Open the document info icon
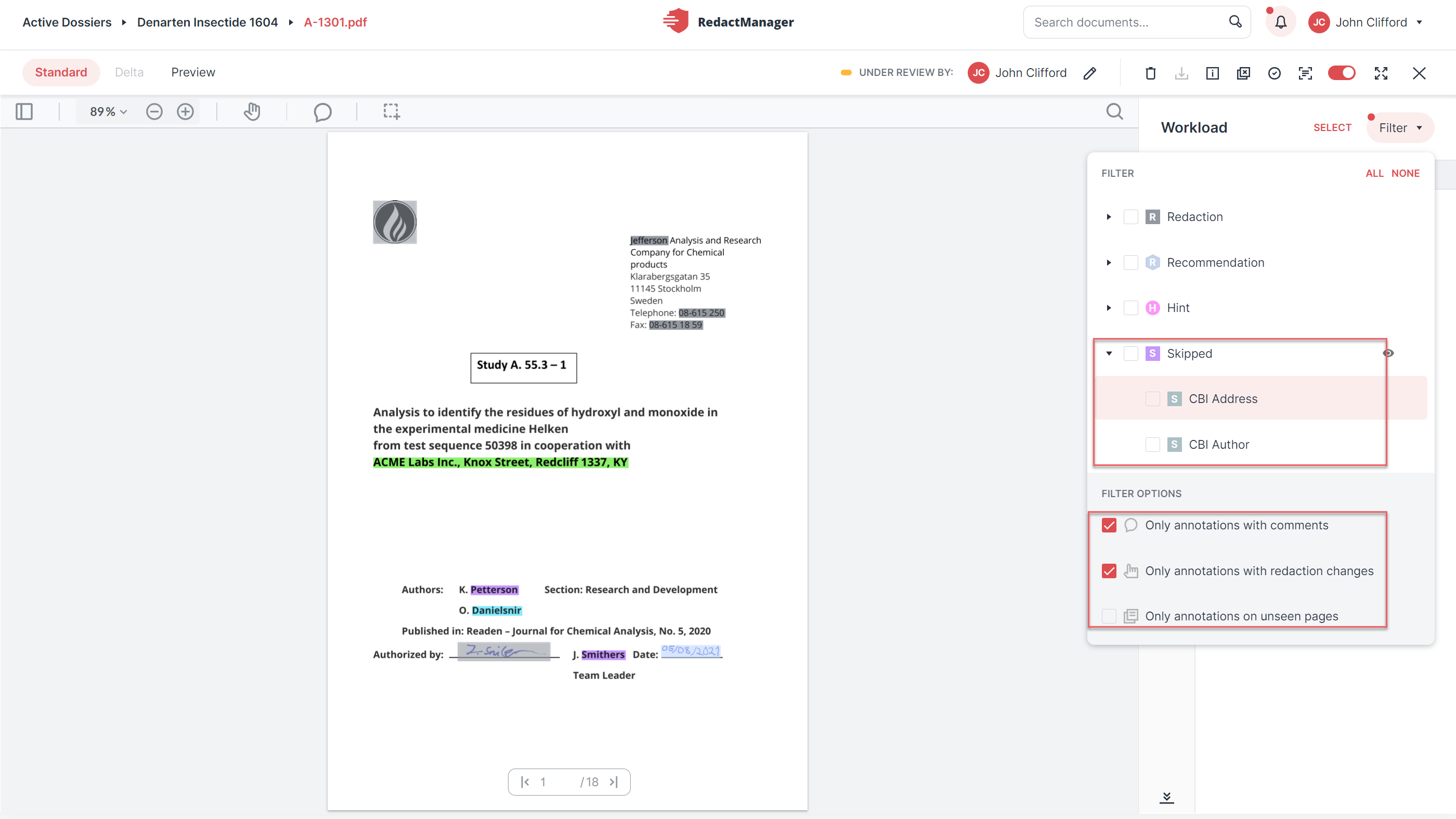This screenshot has height=819, width=1456. pos(1213,73)
